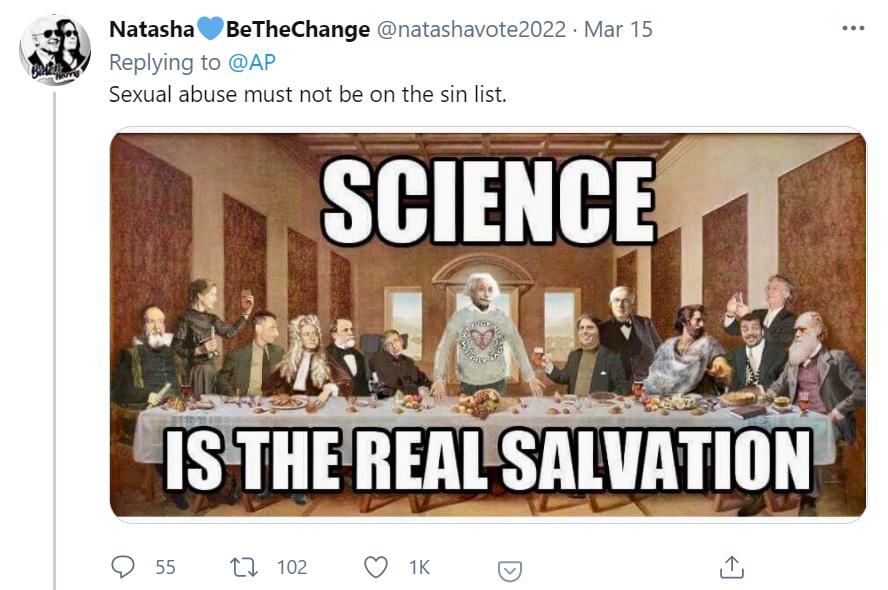Open the three-dot more options menu

(x=853, y=28)
